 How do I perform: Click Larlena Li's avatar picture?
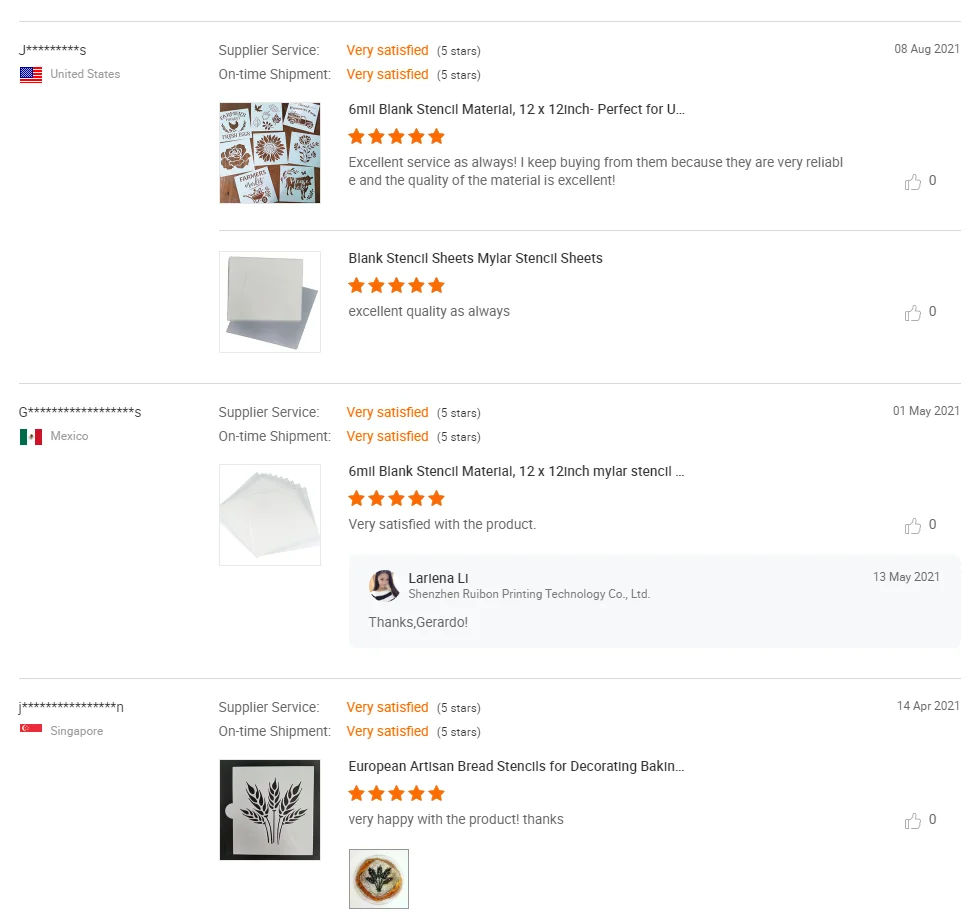pyautogui.click(x=385, y=586)
